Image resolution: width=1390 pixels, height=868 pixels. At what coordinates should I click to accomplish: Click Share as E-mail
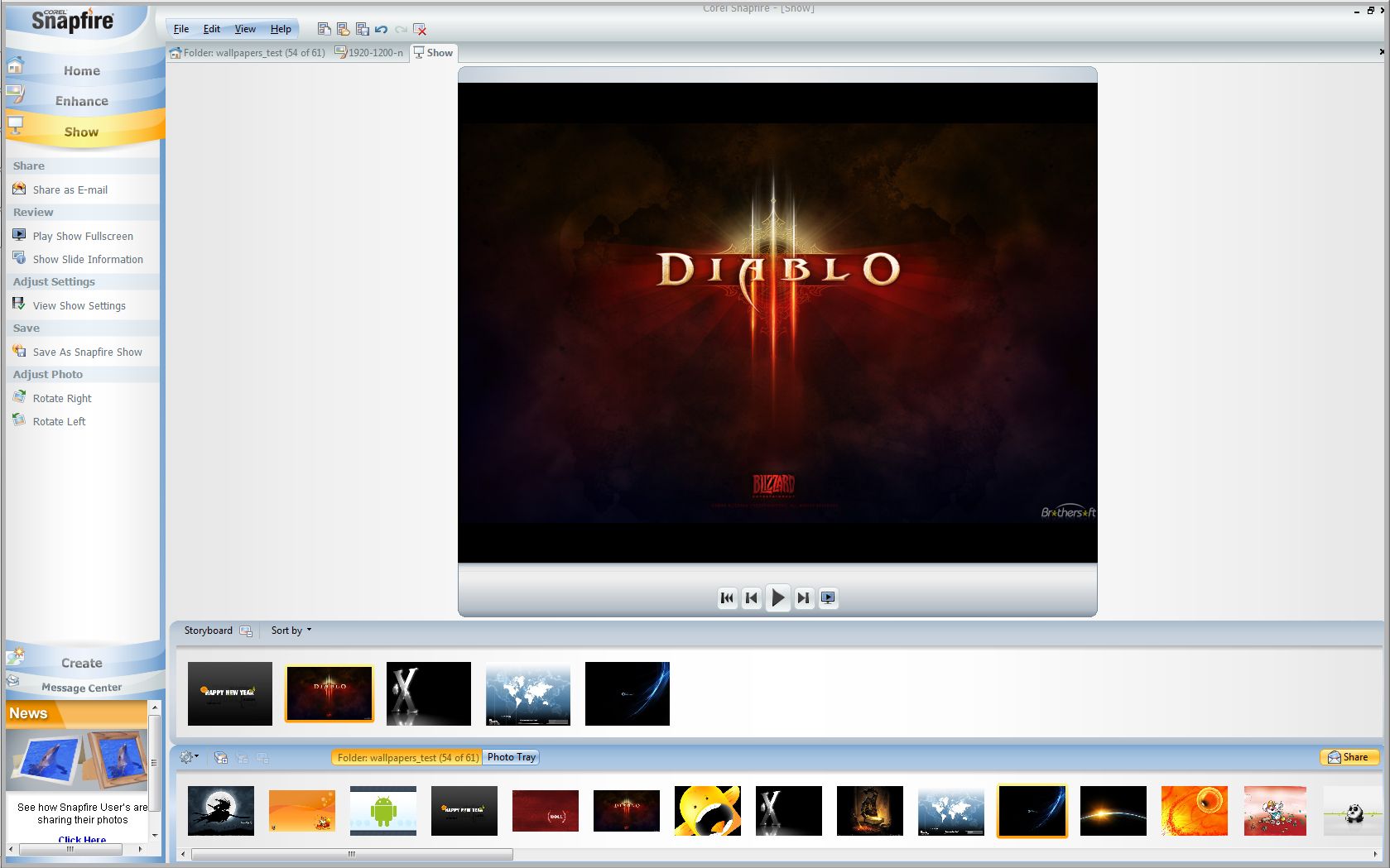click(70, 189)
